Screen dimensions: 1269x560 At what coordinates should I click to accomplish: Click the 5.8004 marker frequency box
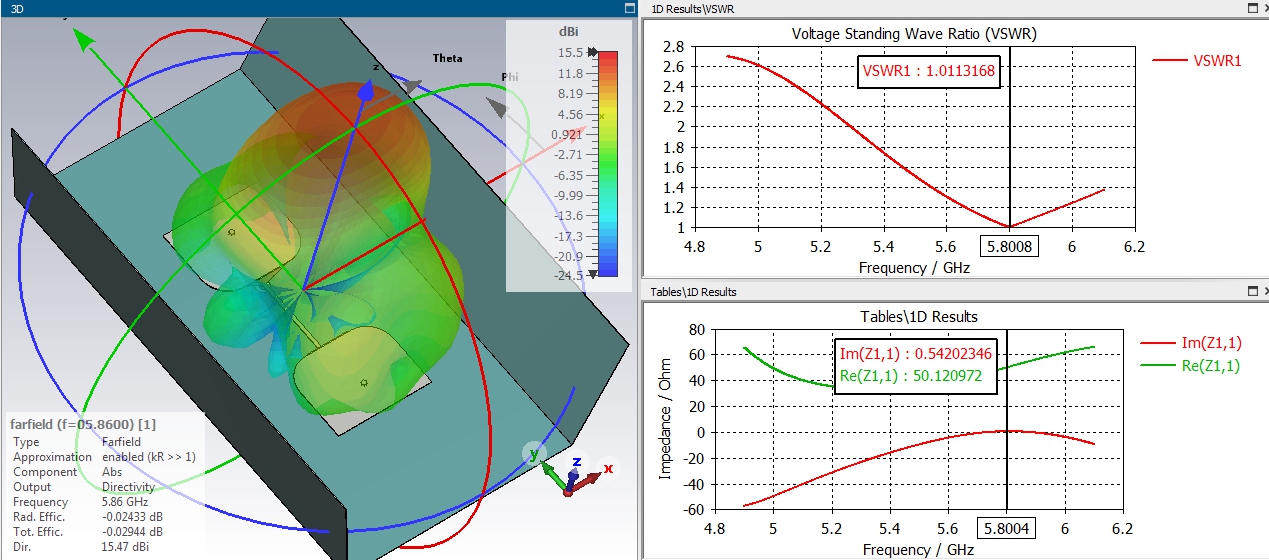click(x=1007, y=528)
